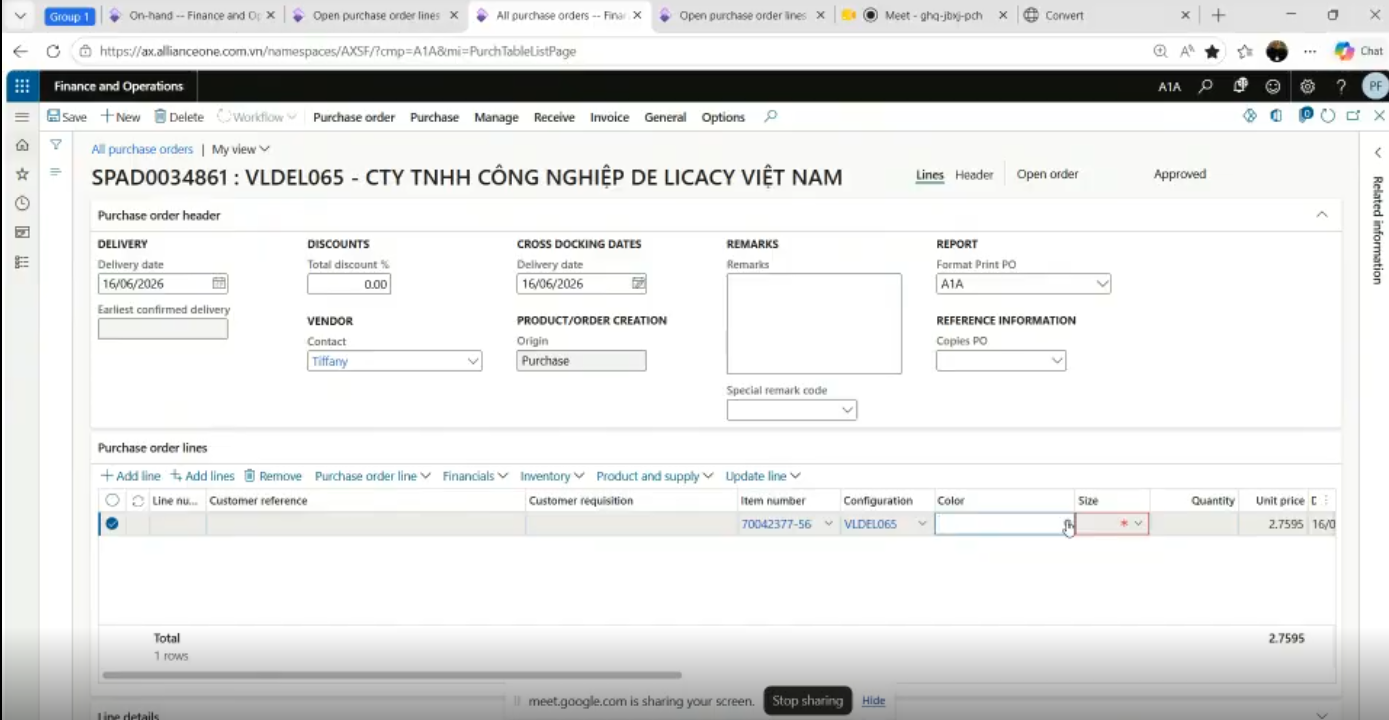Screen dimensions: 1389x720
Task: Click the feedback smiley icon
Action: point(1273,86)
